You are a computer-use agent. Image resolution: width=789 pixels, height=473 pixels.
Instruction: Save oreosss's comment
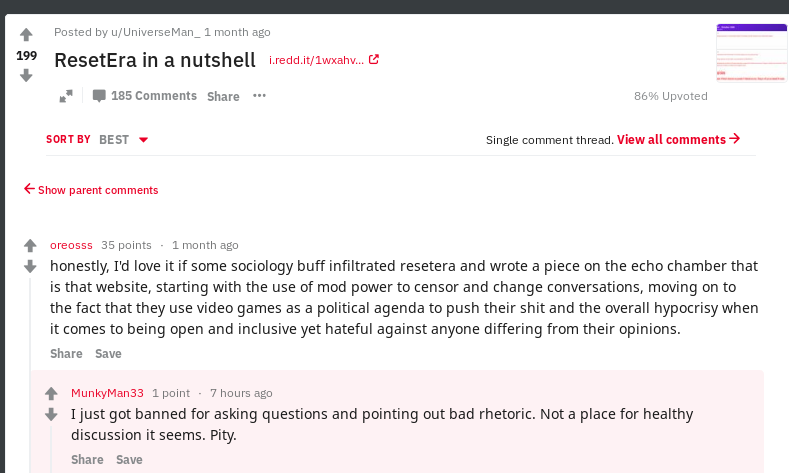[x=108, y=354]
